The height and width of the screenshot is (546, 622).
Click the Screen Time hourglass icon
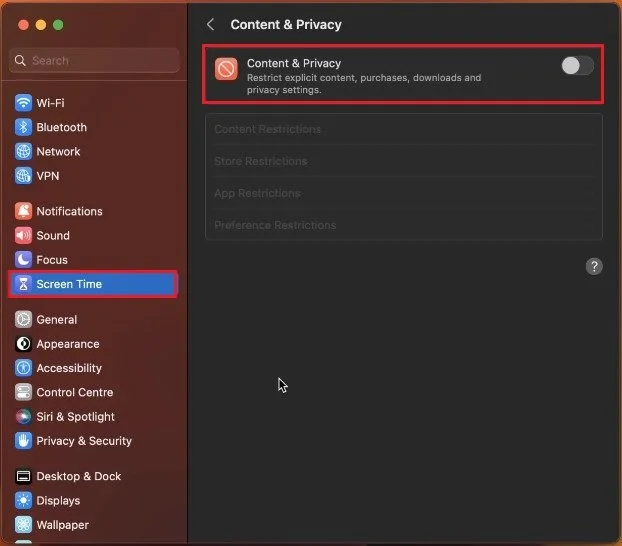(23, 284)
